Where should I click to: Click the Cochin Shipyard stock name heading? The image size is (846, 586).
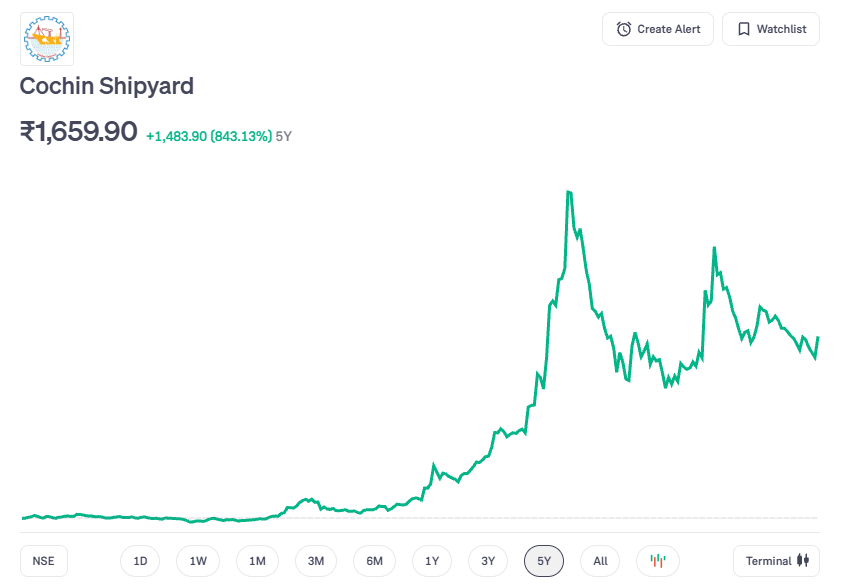click(107, 86)
